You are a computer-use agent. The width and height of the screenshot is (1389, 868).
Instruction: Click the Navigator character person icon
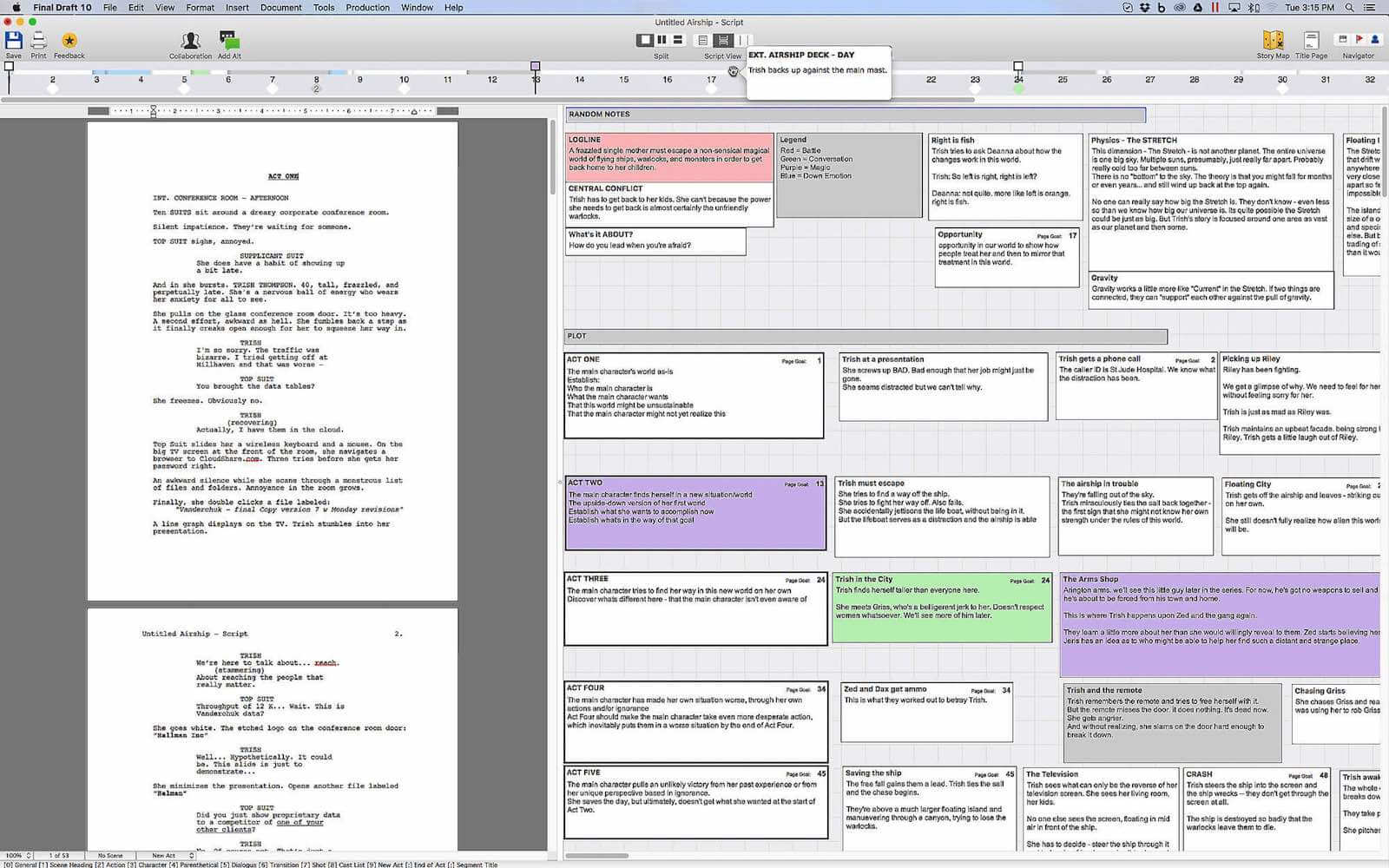(x=1374, y=39)
